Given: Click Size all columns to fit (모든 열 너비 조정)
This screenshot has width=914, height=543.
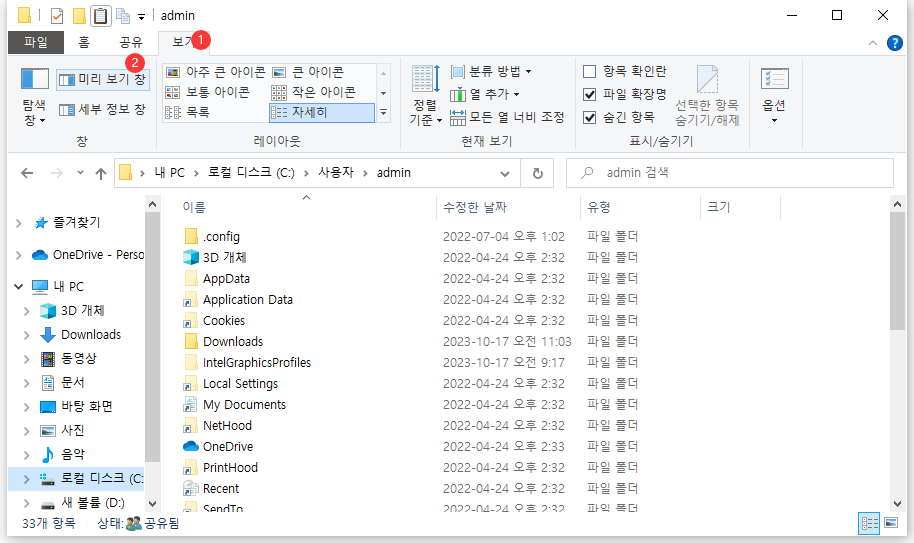Looking at the screenshot, I should pyautogui.click(x=507, y=117).
